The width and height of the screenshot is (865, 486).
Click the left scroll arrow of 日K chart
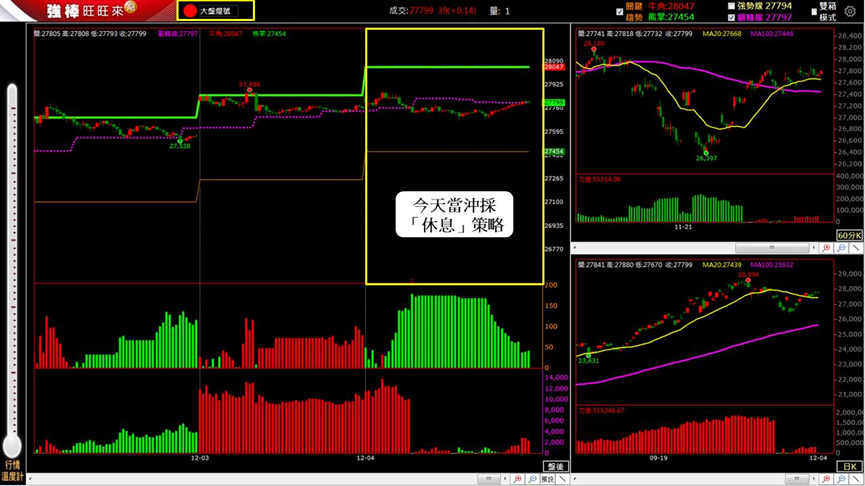[575, 479]
